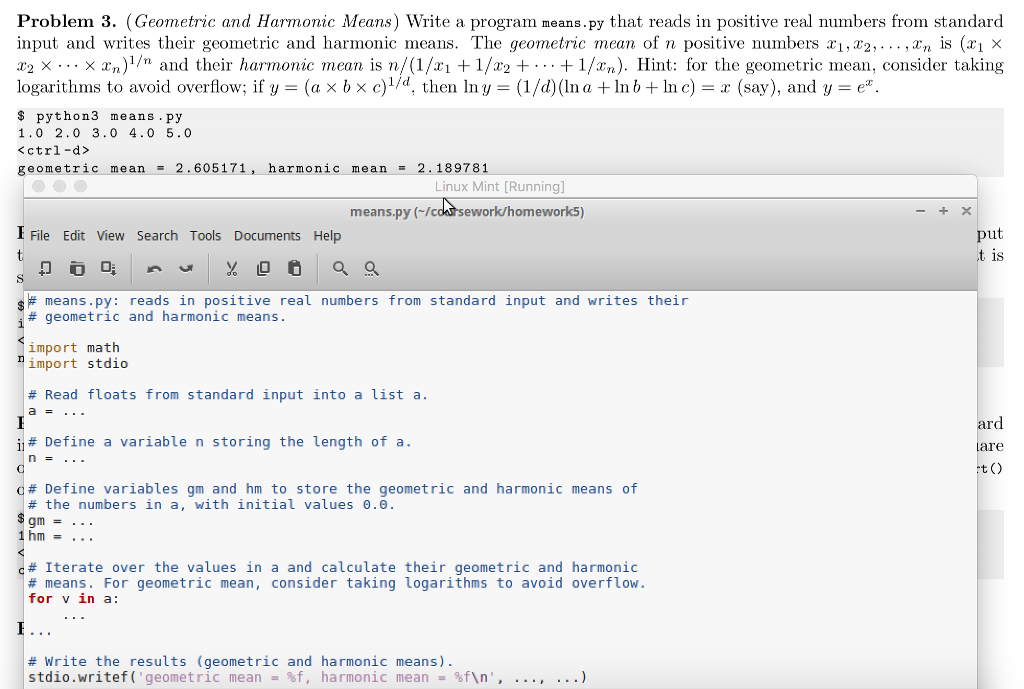Redo the last undone action
Image resolution: width=1024 pixels, height=689 pixels.
[186, 268]
